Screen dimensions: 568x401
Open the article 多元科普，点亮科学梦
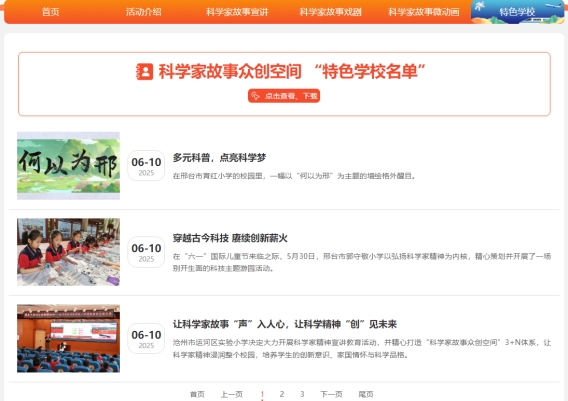tap(219, 158)
